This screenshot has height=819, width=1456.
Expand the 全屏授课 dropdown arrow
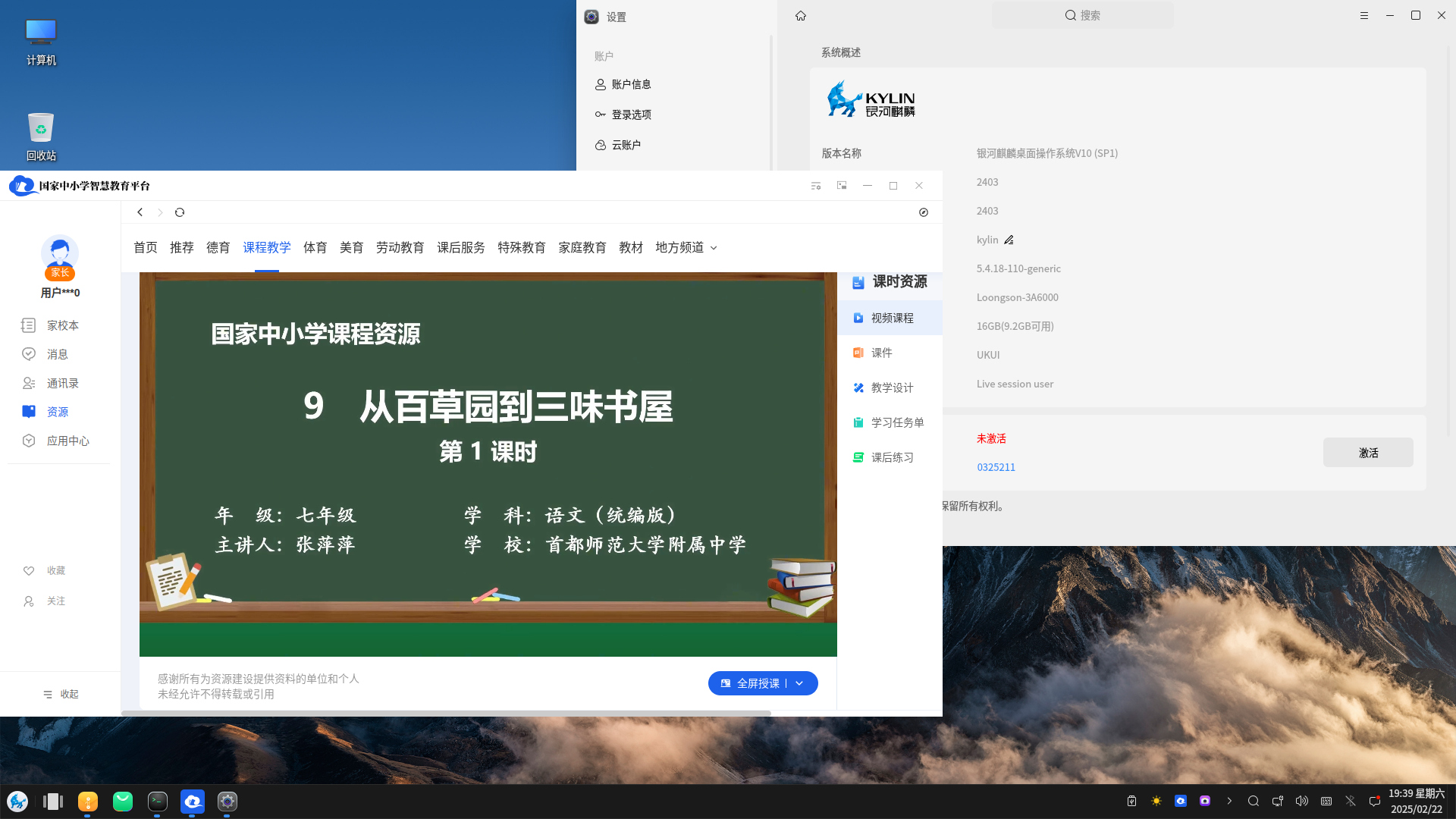pyautogui.click(x=799, y=683)
